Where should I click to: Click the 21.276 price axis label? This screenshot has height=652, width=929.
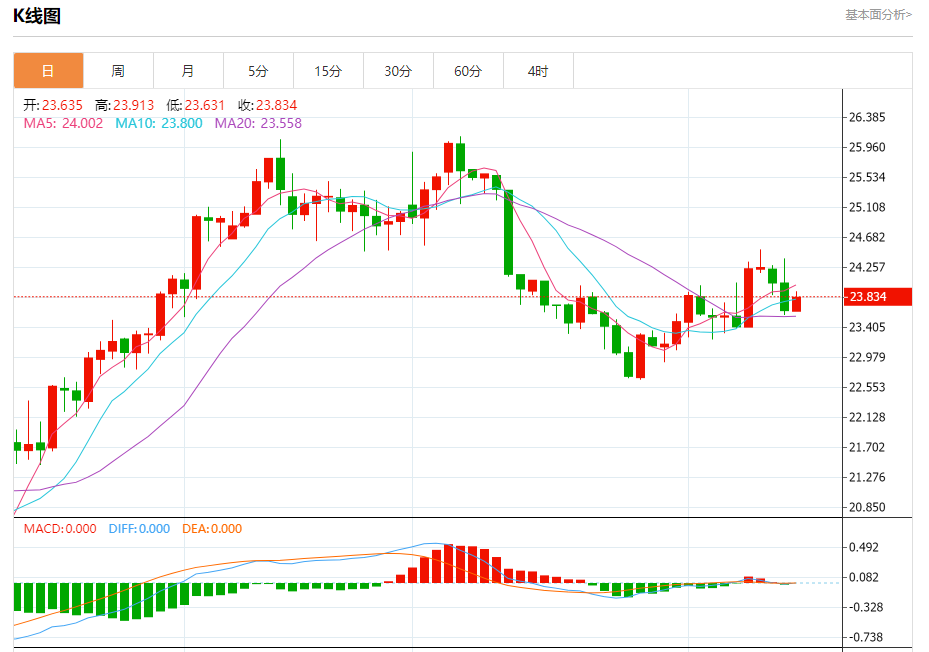pos(867,477)
